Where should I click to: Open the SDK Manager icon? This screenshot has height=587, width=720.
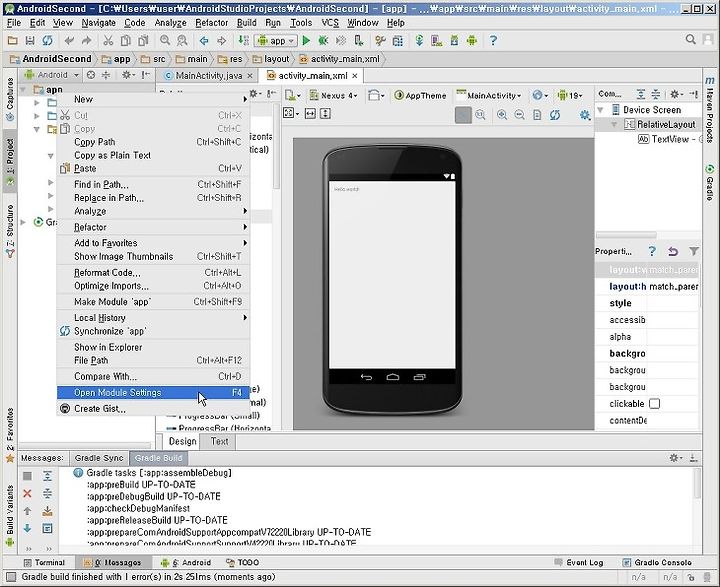454,41
